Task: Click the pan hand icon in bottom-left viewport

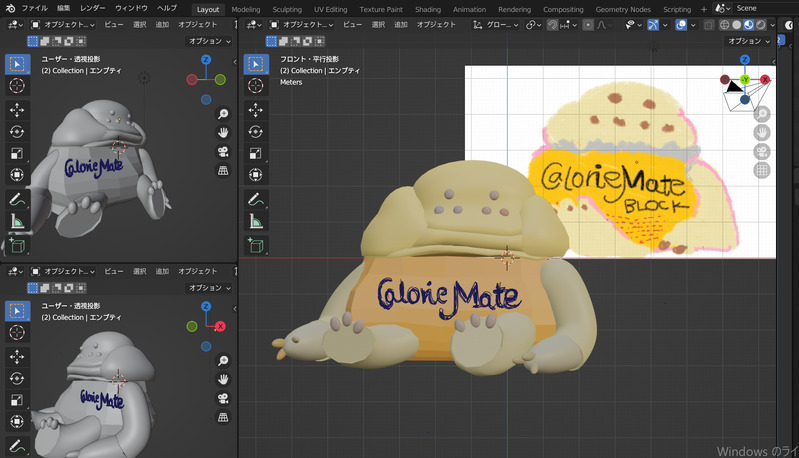Action: [x=223, y=378]
